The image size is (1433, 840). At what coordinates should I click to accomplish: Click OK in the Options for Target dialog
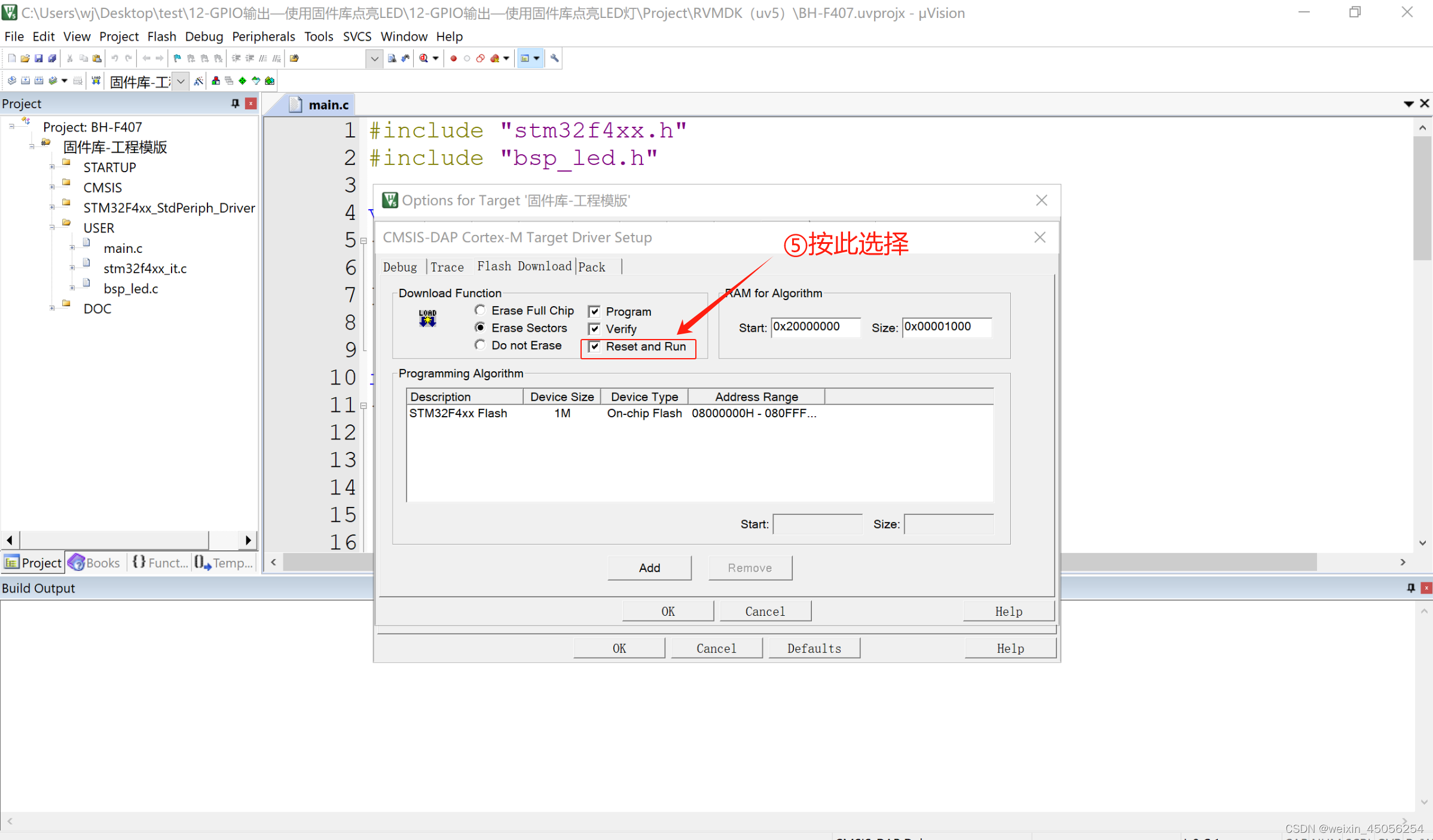tap(619, 648)
